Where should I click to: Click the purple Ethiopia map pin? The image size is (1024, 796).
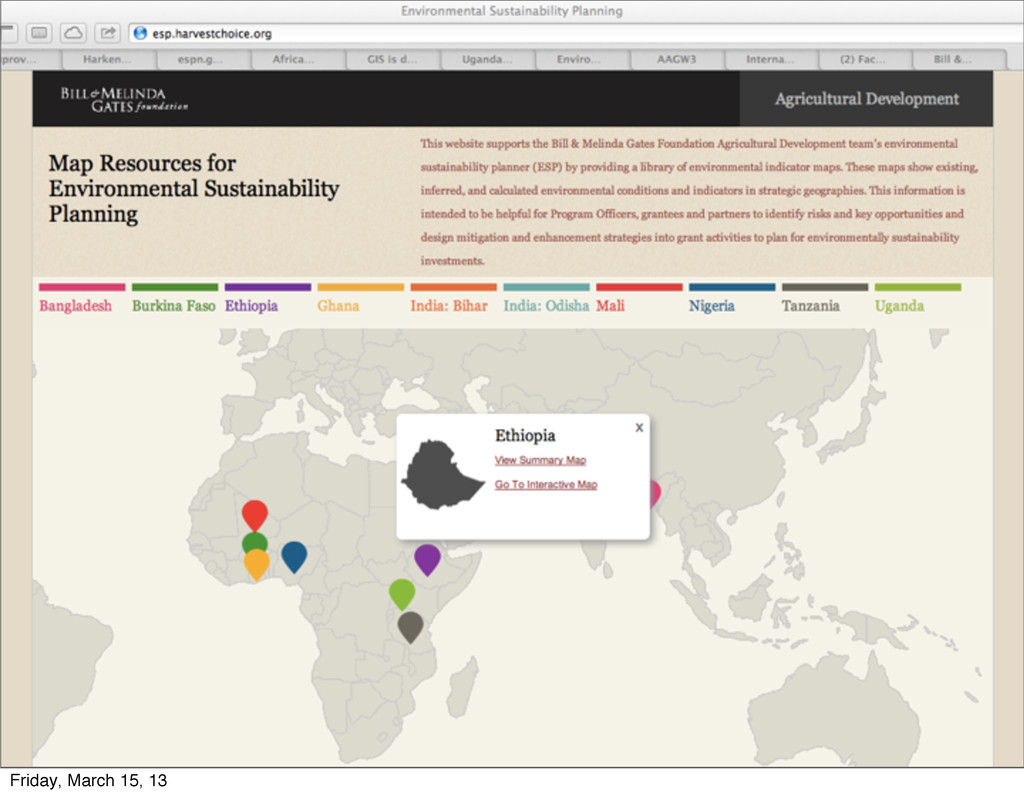(427, 559)
